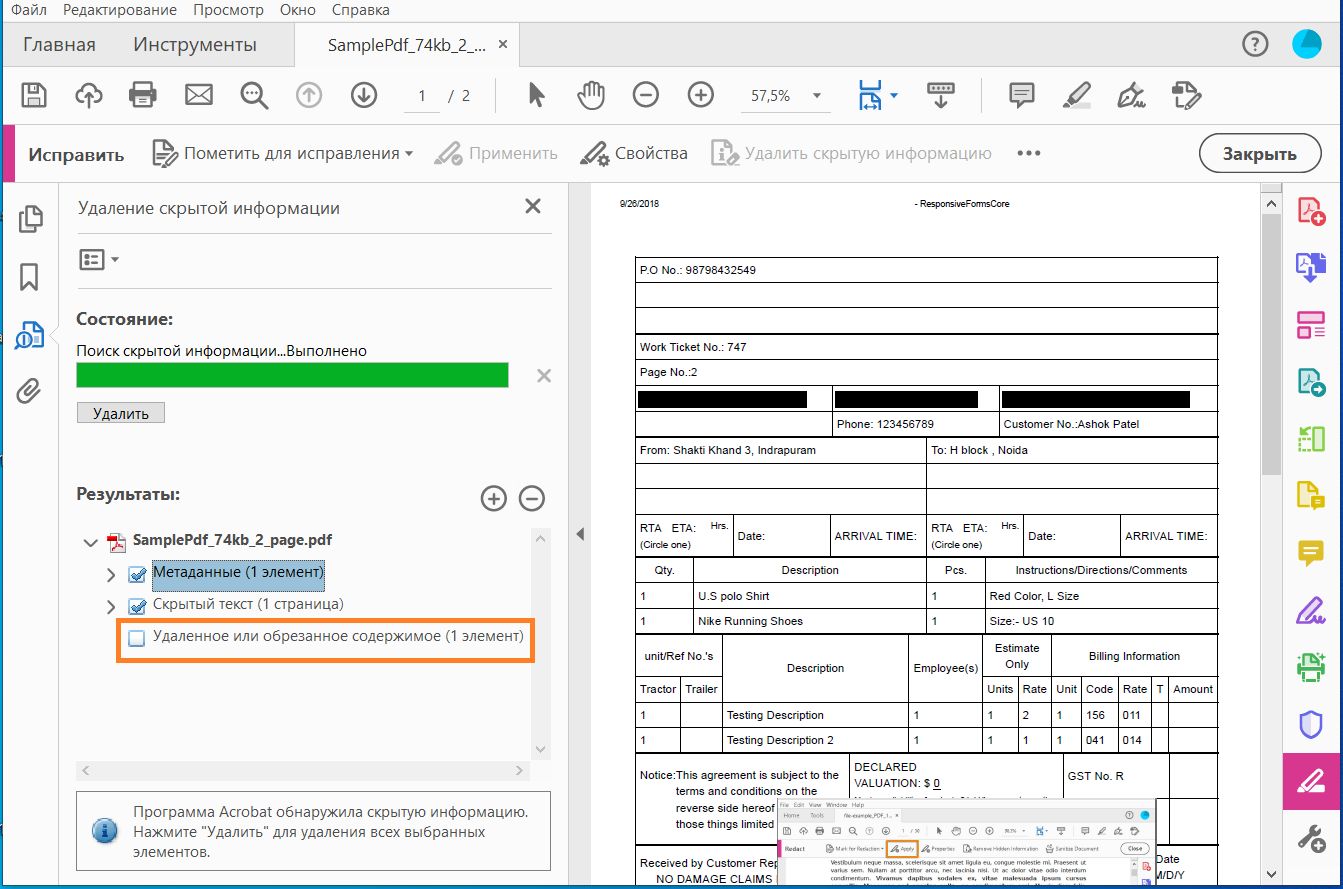The height and width of the screenshot is (889, 1343).
Task: Open the Attachments paperclip panel
Action: point(29,391)
